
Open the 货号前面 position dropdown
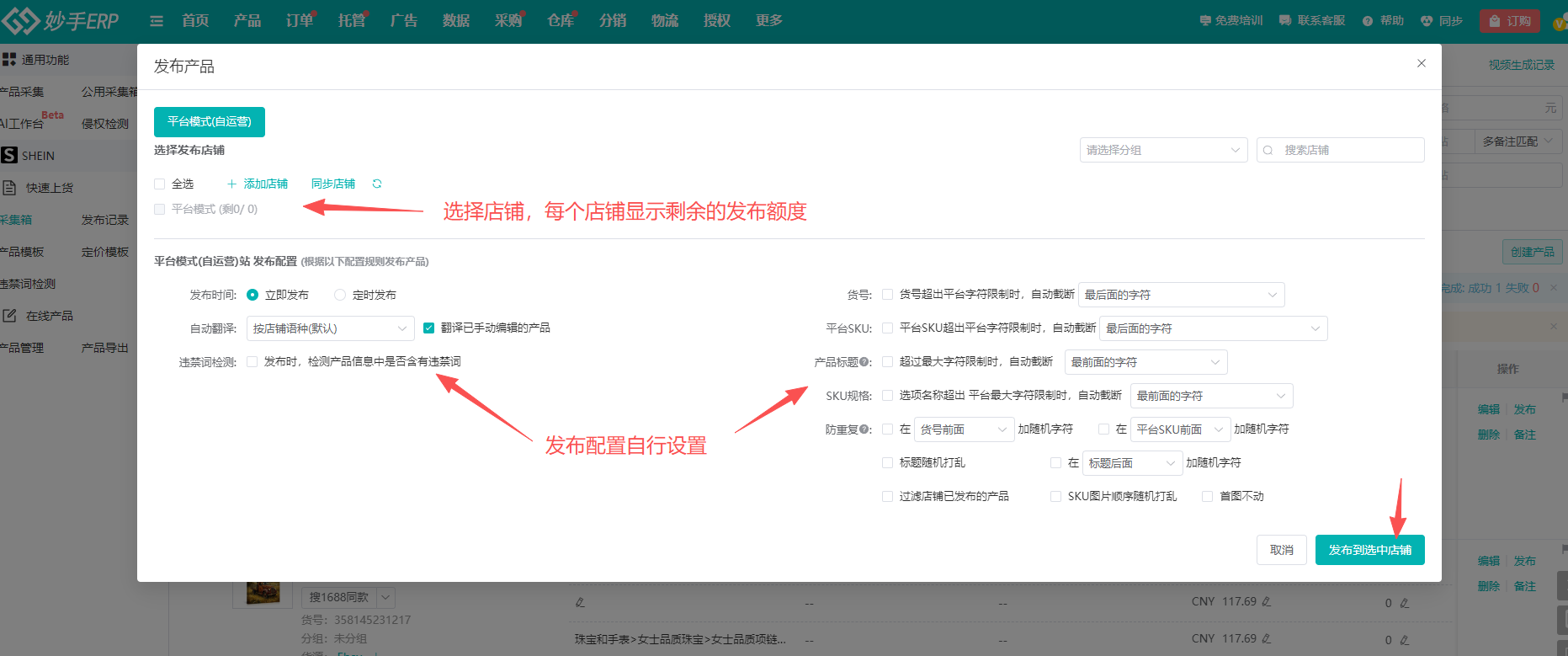click(x=964, y=429)
